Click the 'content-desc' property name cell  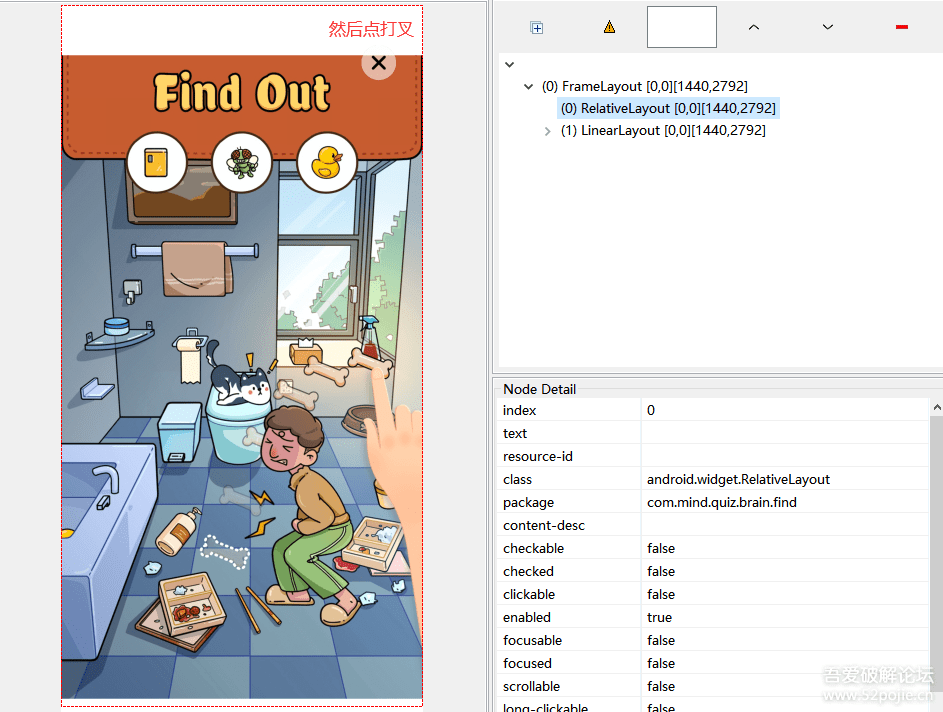568,525
